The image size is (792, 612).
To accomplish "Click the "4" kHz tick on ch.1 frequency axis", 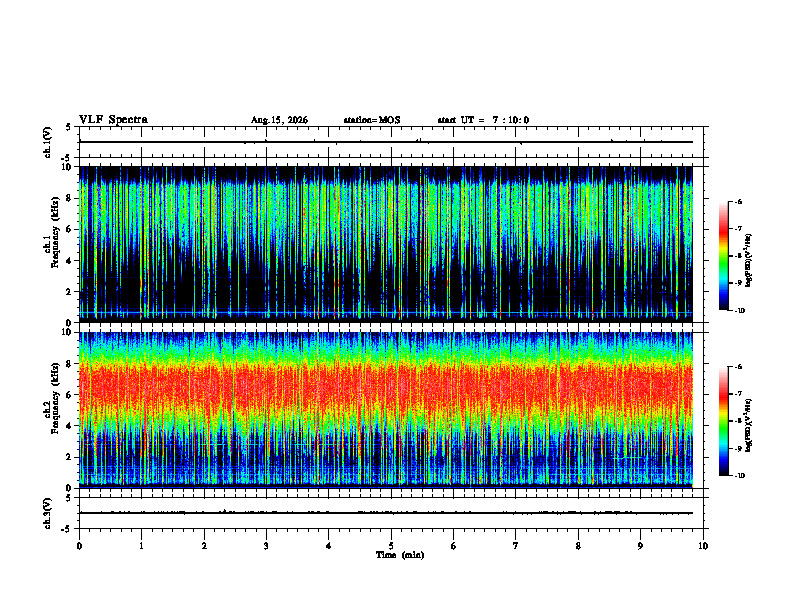I will click(70, 261).
